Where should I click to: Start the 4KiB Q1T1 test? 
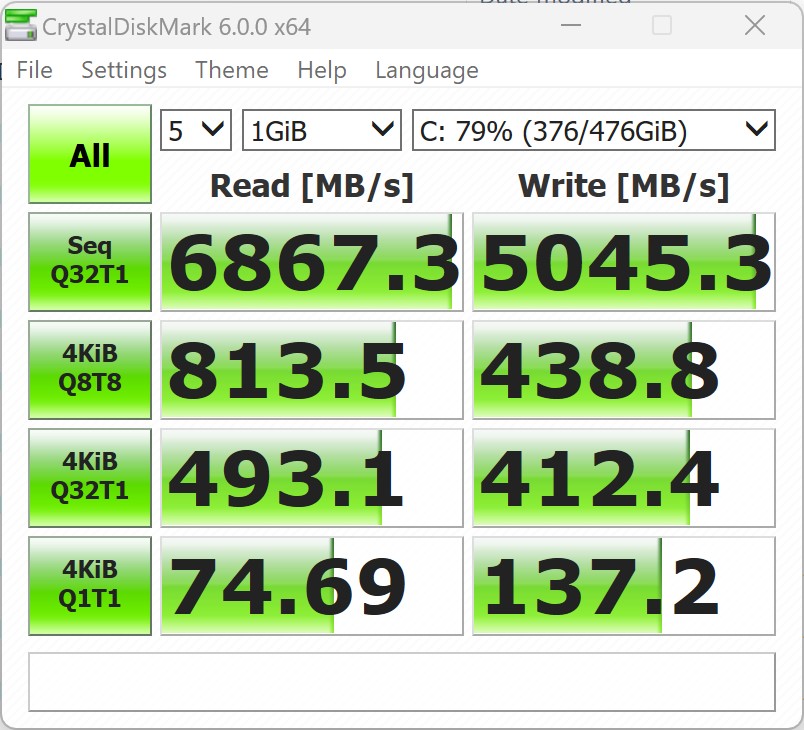click(x=90, y=586)
